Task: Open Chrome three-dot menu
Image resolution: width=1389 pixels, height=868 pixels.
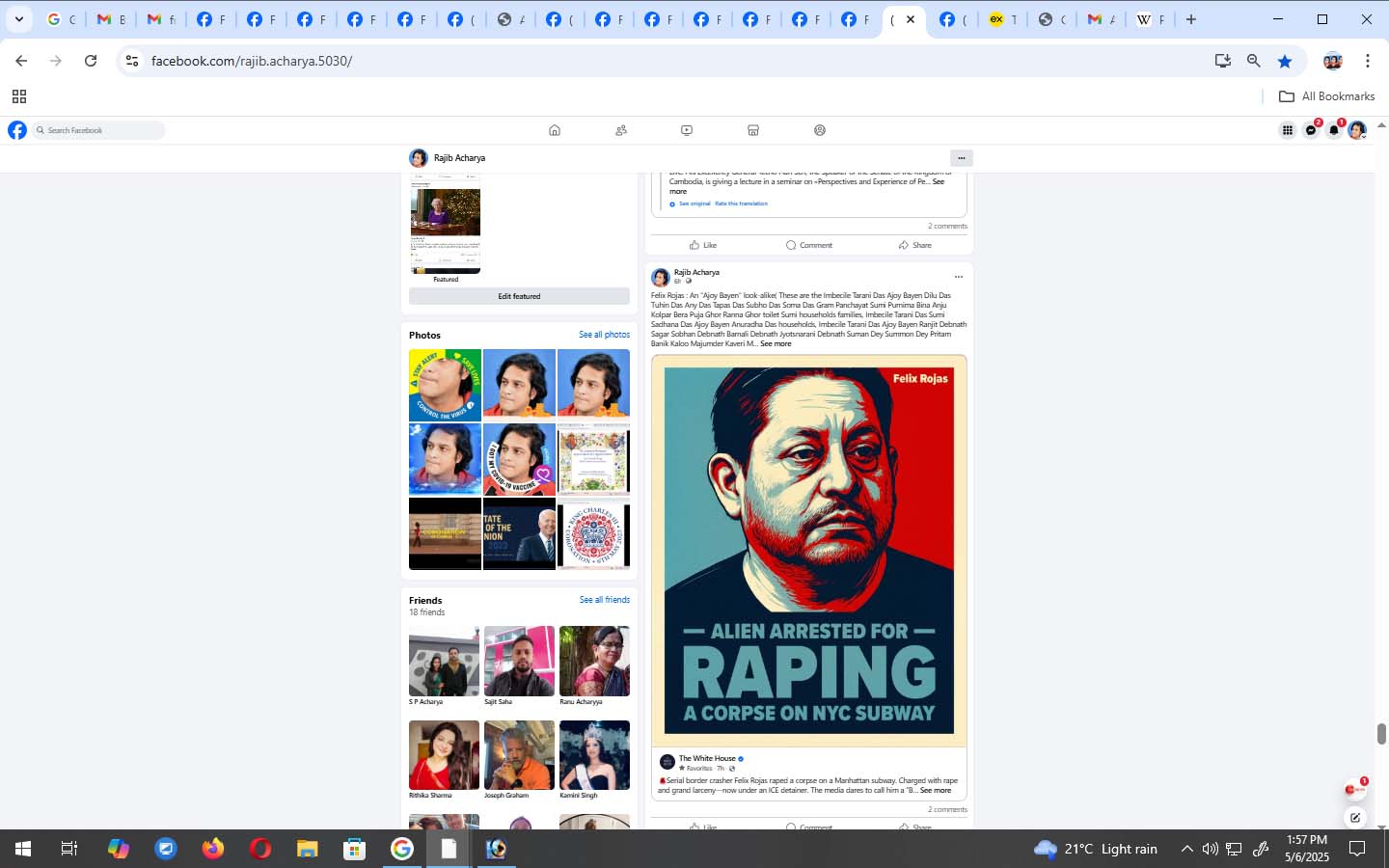Action: coord(1368,61)
